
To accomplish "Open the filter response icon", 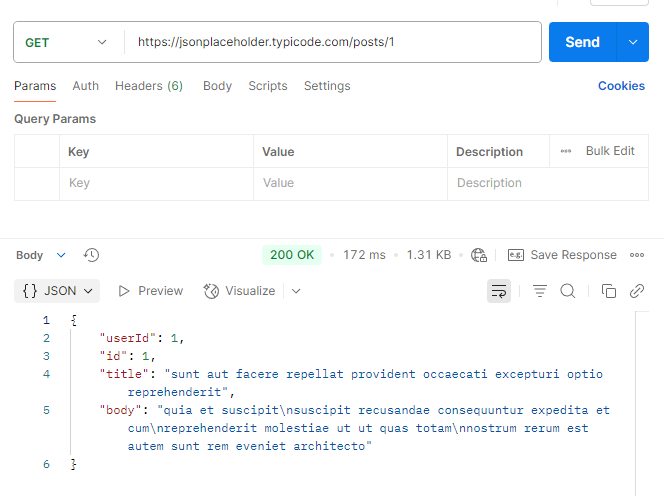I will click(540, 291).
